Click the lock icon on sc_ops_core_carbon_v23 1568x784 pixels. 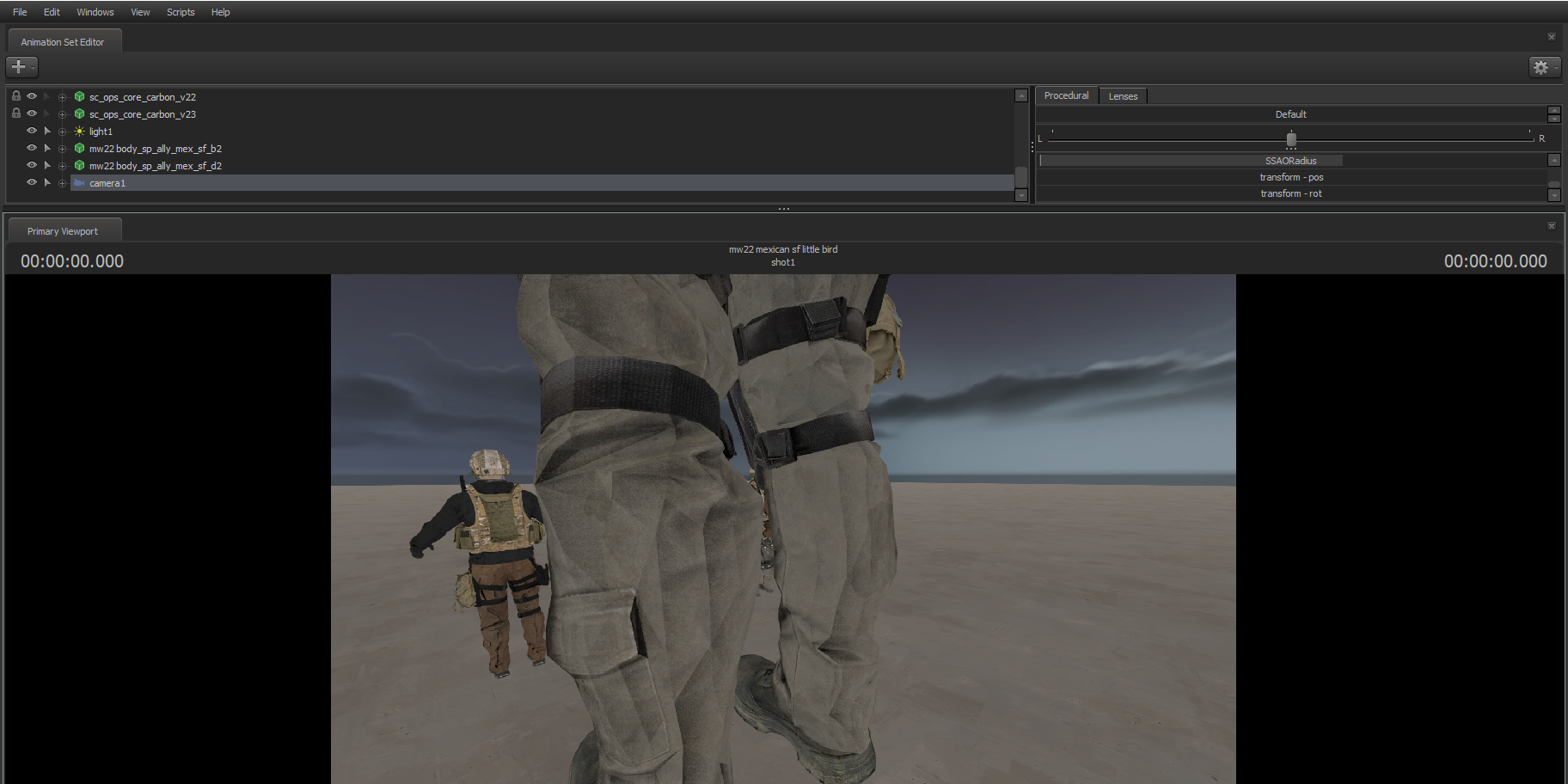(x=15, y=113)
